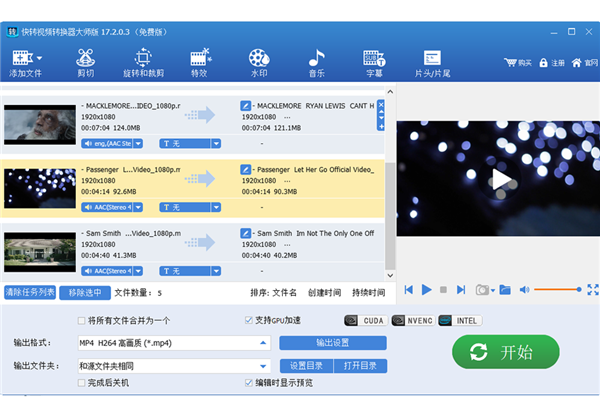
Task: Select the Passenger video thumbnail
Action: click(40, 188)
